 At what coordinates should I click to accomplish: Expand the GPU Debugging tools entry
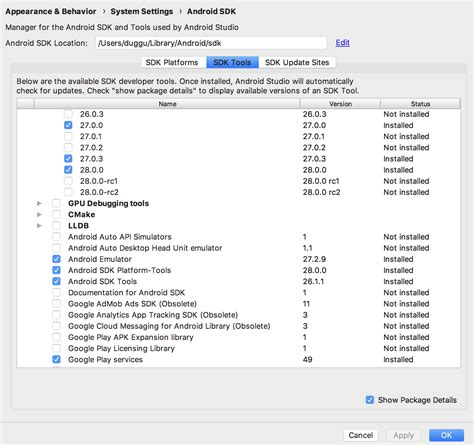click(39, 203)
